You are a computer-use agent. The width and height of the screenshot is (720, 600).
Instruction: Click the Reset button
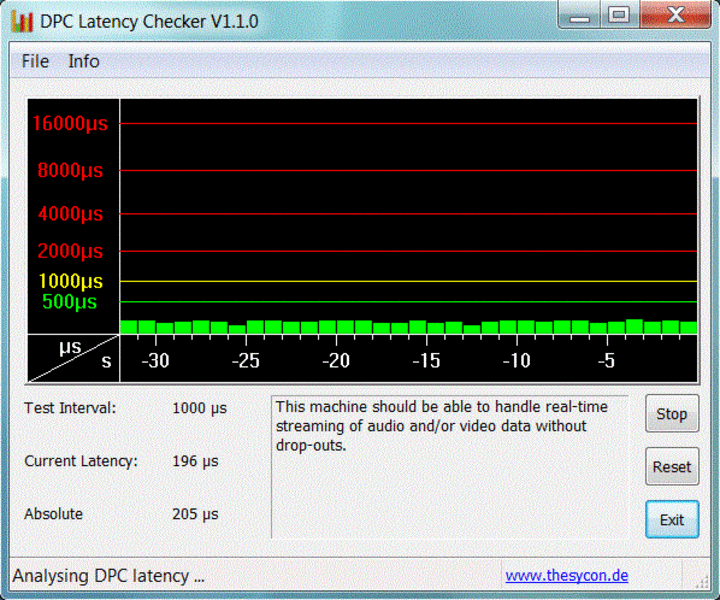pos(672,467)
